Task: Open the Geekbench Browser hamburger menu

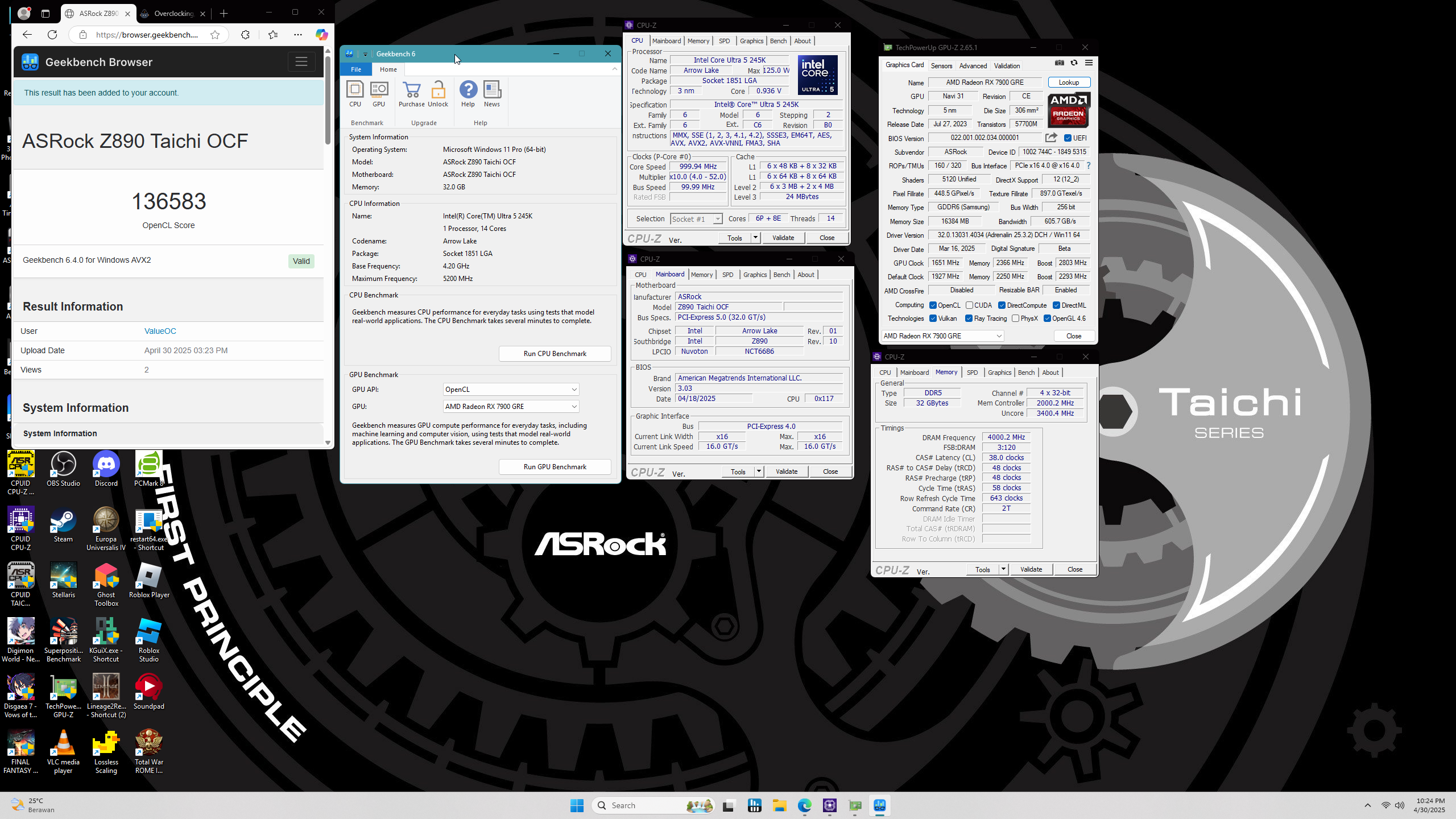Action: tap(301, 61)
